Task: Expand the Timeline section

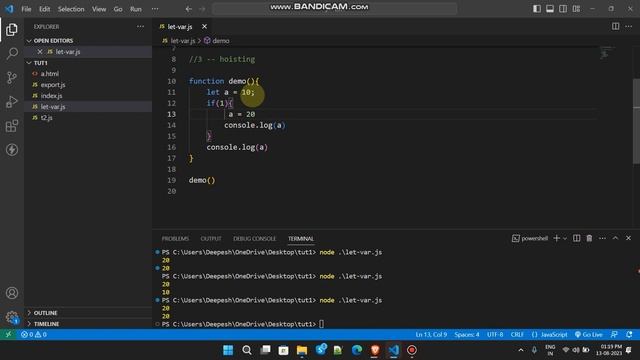Action: (88, 324)
